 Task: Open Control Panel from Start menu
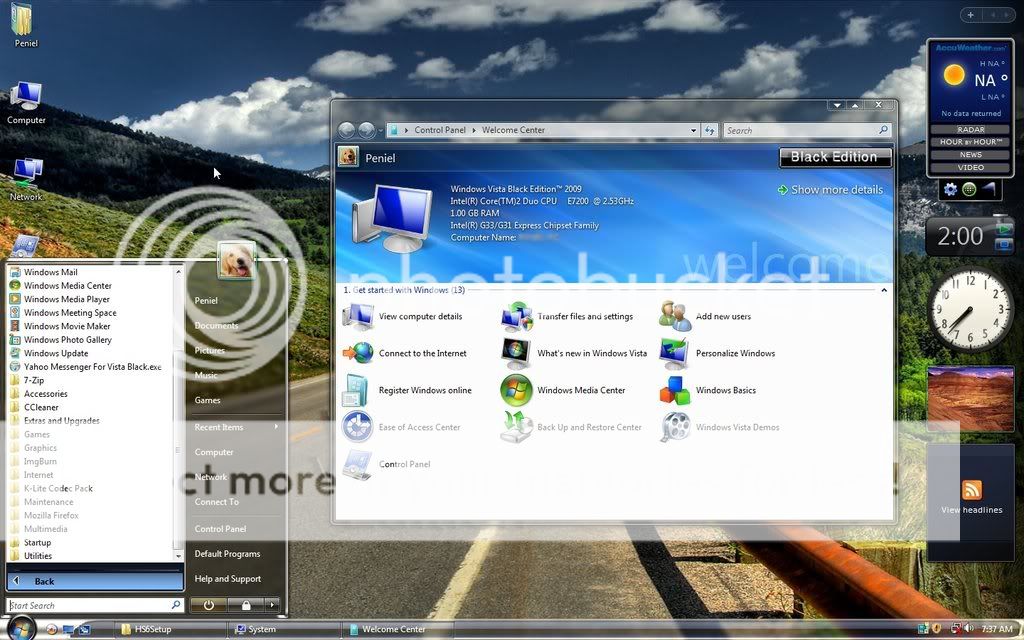coord(220,529)
